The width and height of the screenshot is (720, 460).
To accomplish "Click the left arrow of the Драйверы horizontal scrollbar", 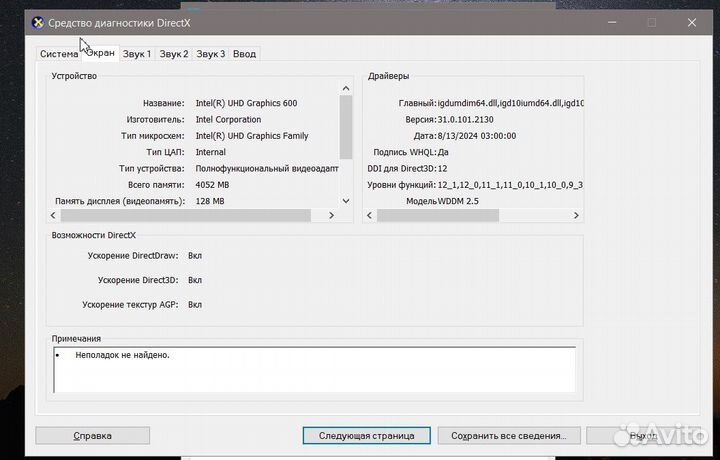I will tap(369, 215).
